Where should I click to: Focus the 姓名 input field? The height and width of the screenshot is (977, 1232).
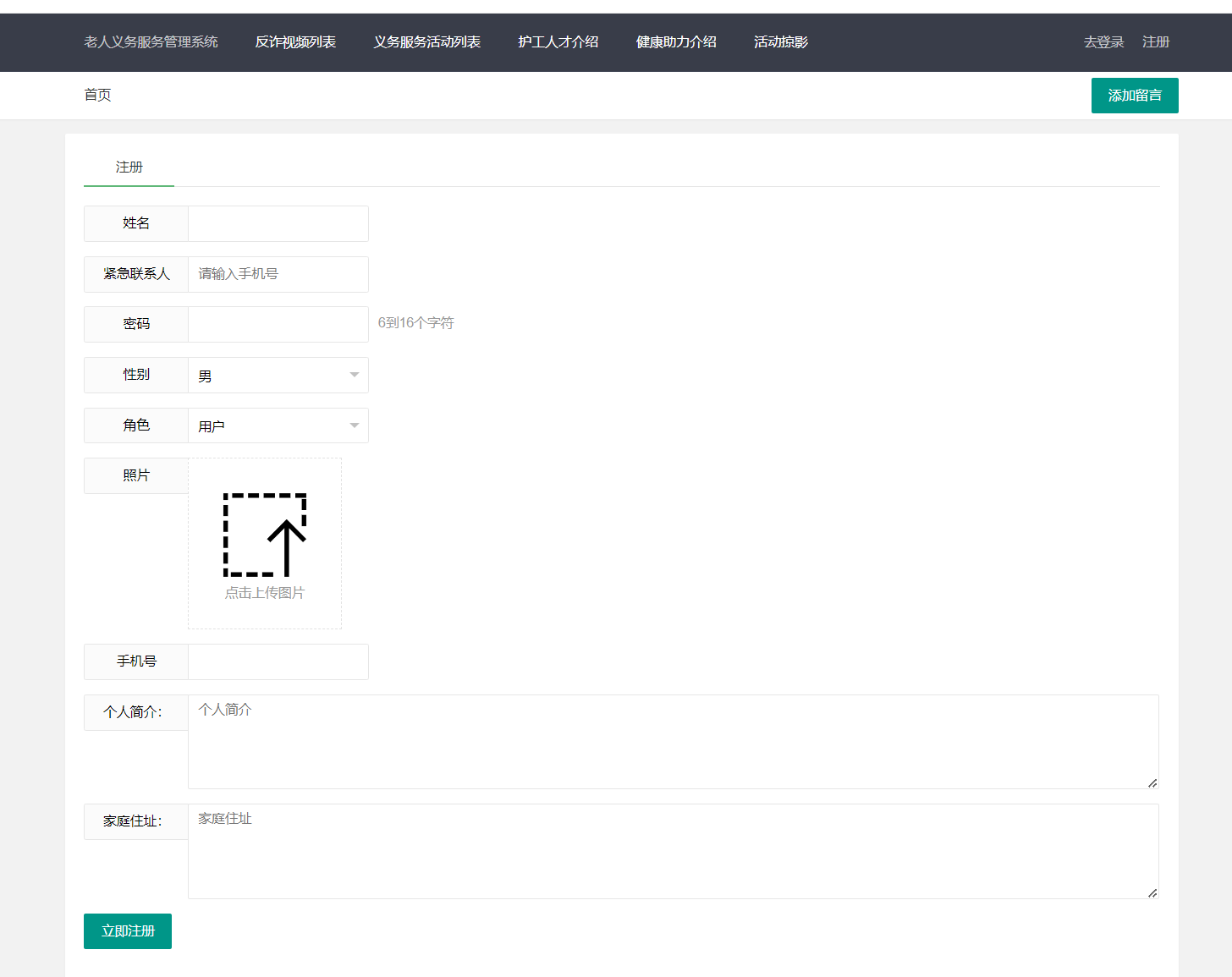pyautogui.click(x=278, y=223)
